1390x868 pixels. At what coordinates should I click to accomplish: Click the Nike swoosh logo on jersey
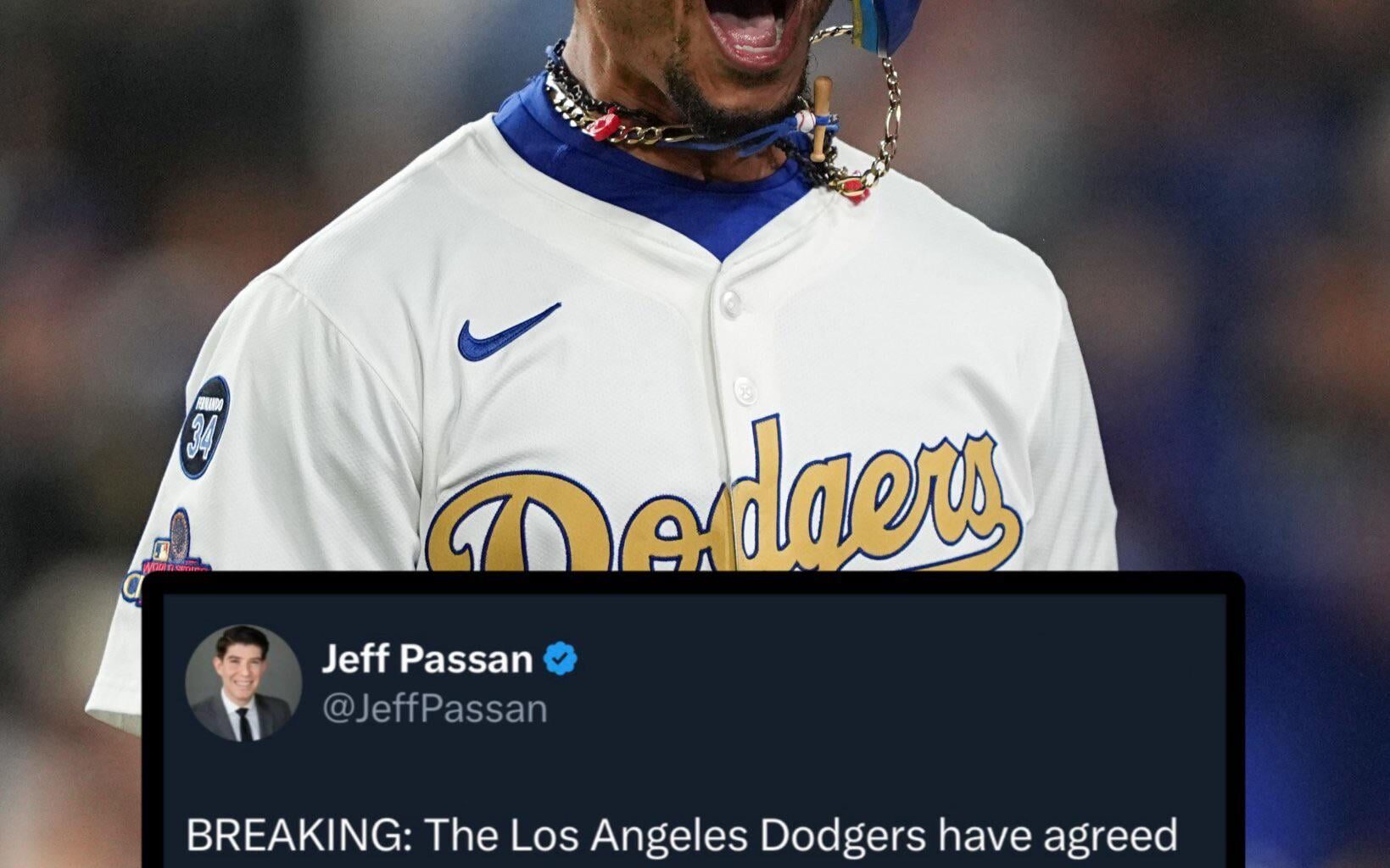coord(508,332)
